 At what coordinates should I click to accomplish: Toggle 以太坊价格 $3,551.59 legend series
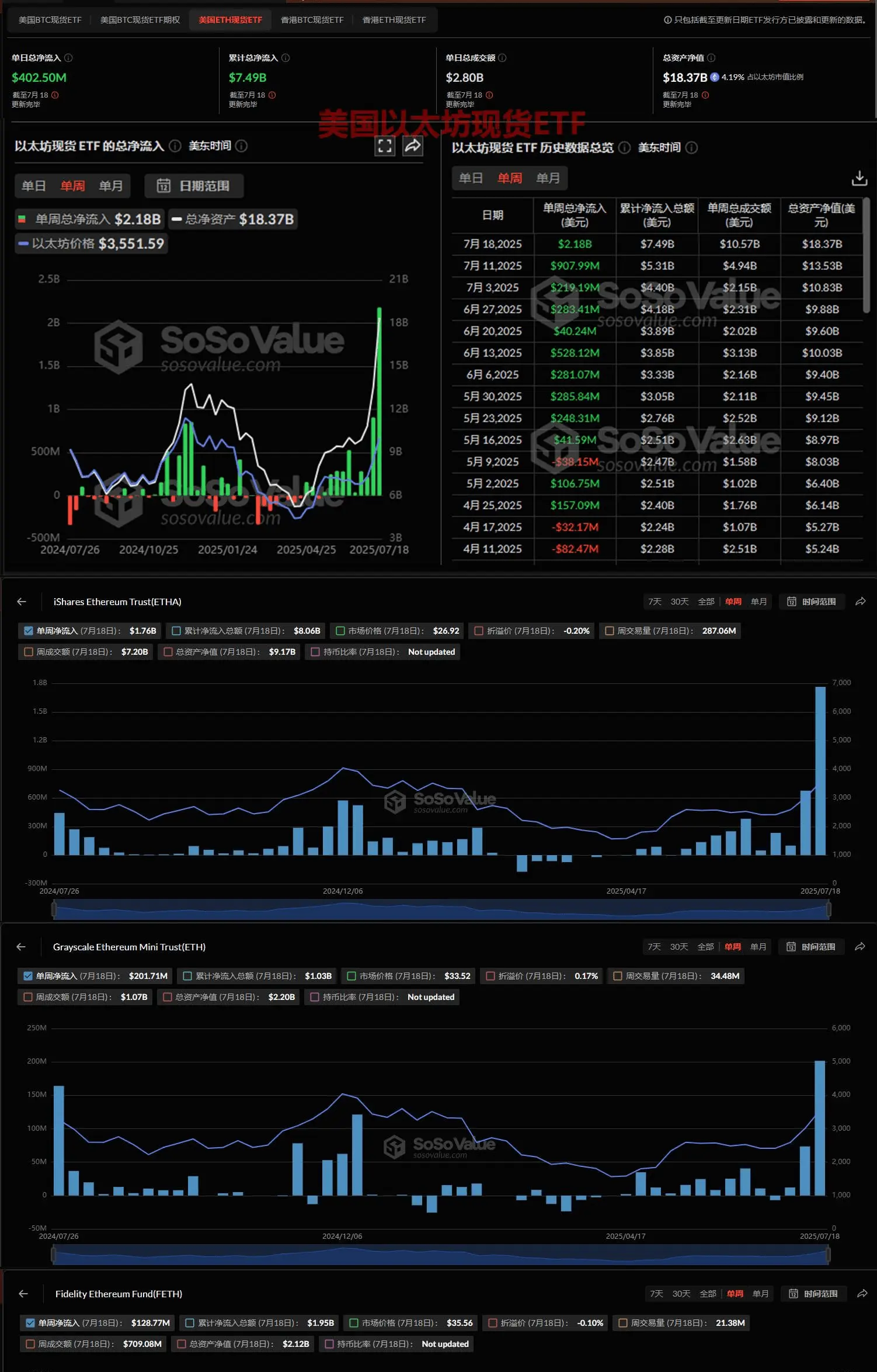pyautogui.click(x=92, y=244)
